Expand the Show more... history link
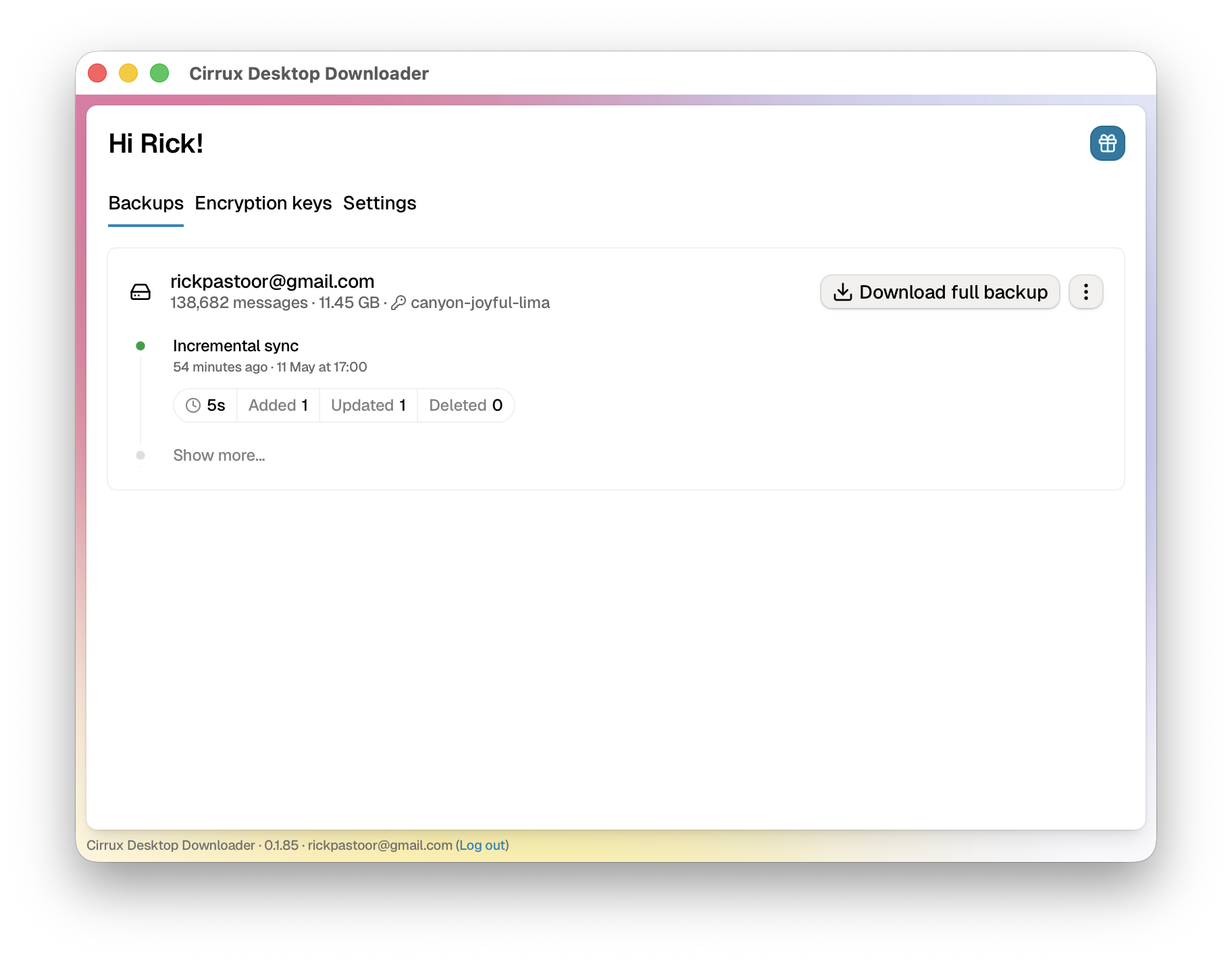Screen dimensions: 1232x962 (x=219, y=455)
